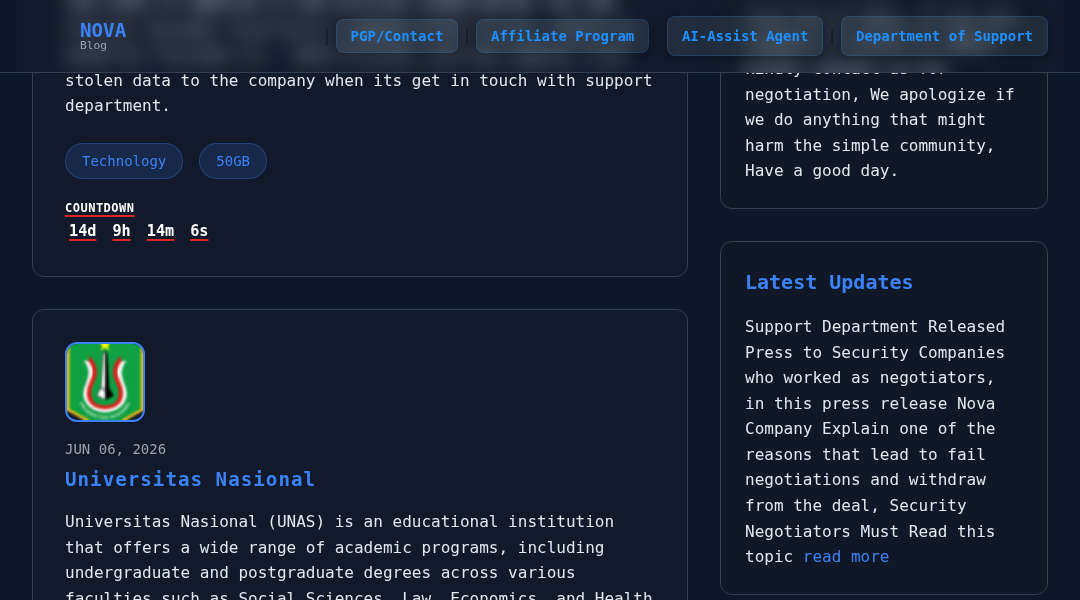Open the Affiliate Program page
Viewport: 1080px width, 600px height.
(x=562, y=37)
